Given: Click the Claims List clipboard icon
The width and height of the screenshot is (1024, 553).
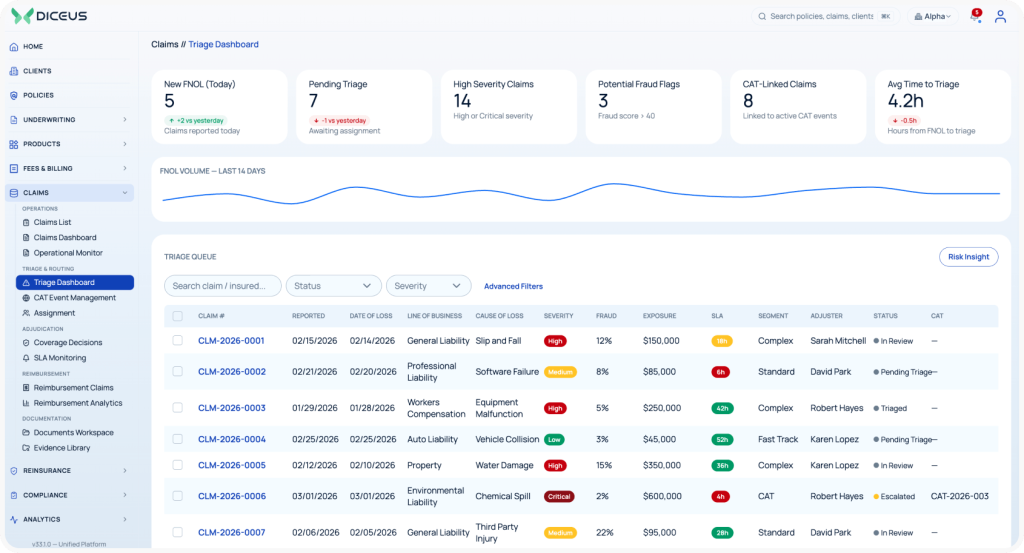Looking at the screenshot, I should (x=26, y=223).
